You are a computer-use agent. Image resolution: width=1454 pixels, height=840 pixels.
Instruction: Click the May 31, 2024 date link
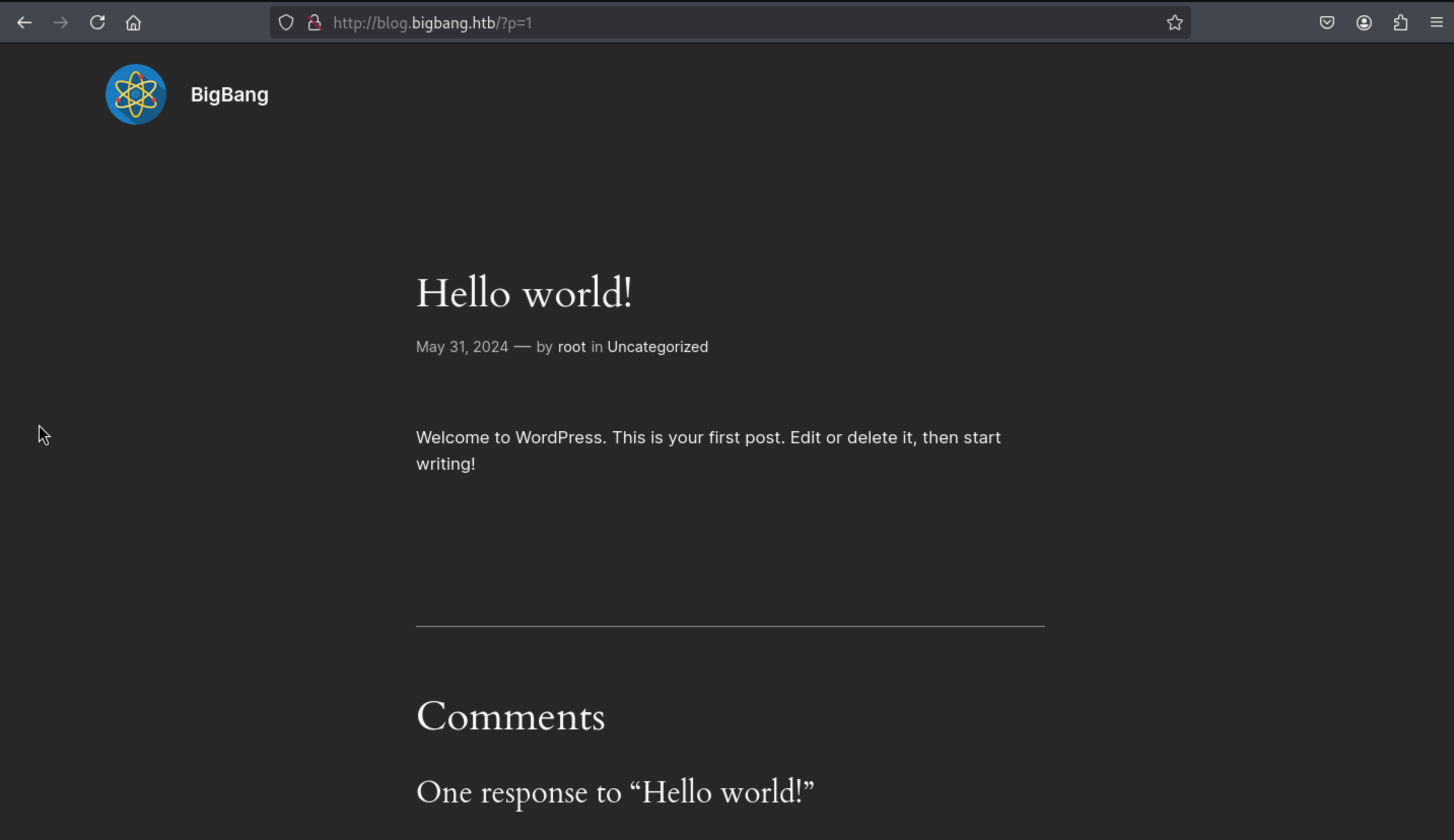[x=462, y=347]
